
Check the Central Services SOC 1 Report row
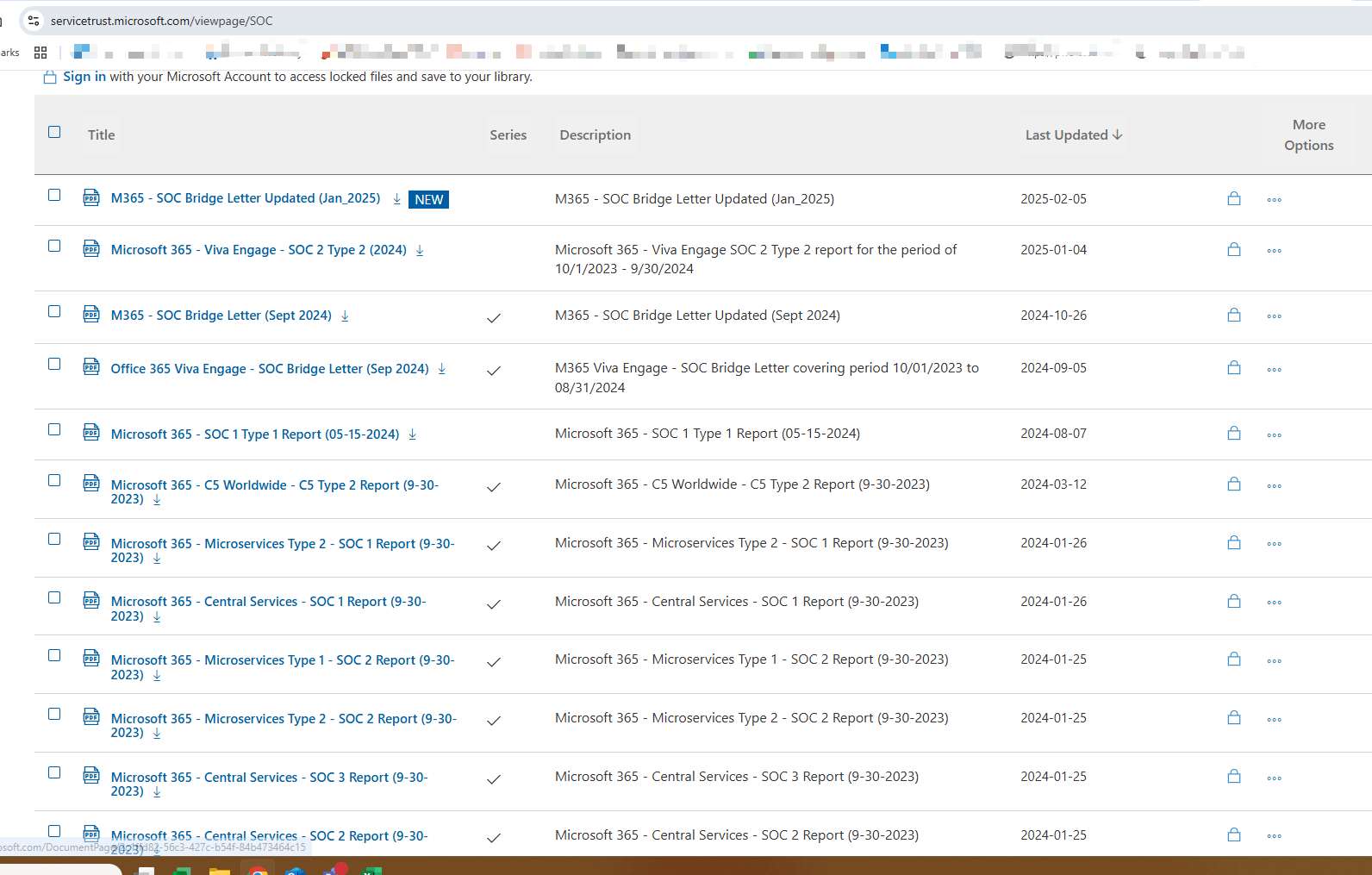click(54, 597)
